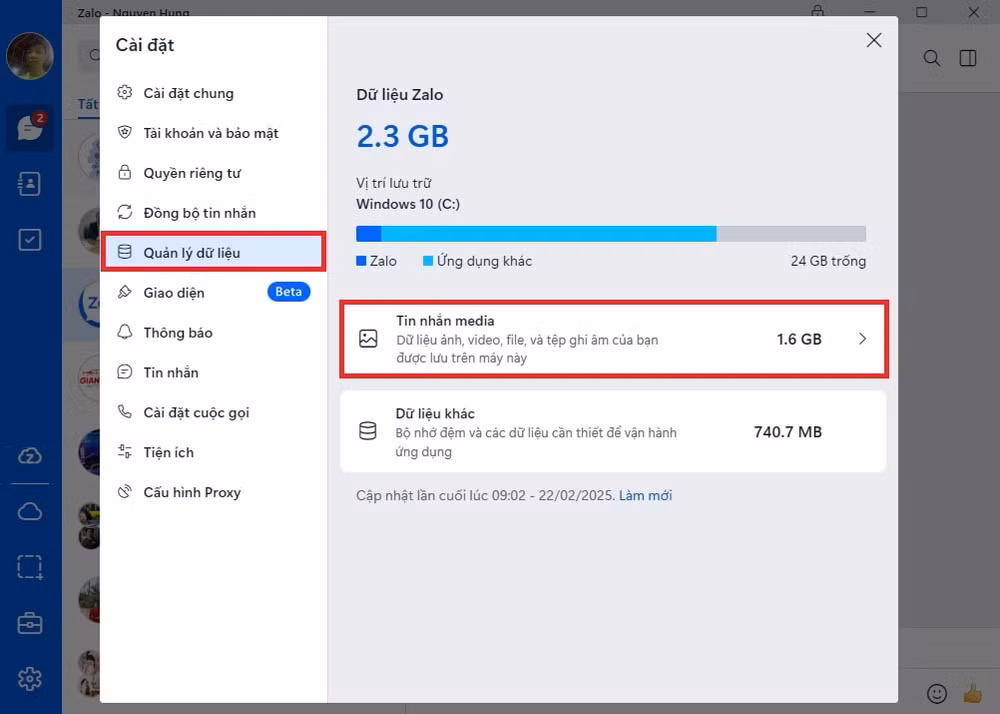The width and height of the screenshot is (1000, 714).
Task: Click the phone icon beside Cài đặt cuộc gọi
Action: pyautogui.click(x=125, y=412)
